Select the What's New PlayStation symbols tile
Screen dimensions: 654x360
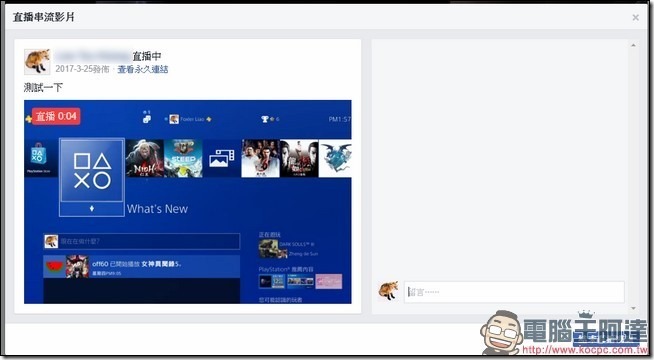click(x=92, y=170)
